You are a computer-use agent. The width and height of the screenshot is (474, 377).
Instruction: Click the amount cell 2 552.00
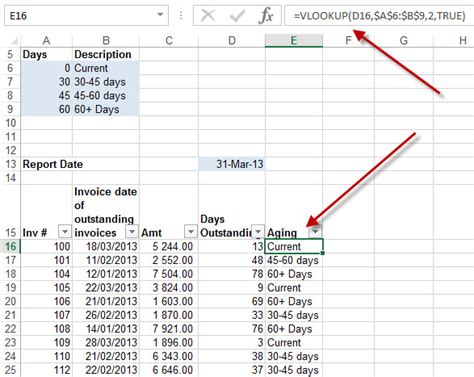point(169,260)
